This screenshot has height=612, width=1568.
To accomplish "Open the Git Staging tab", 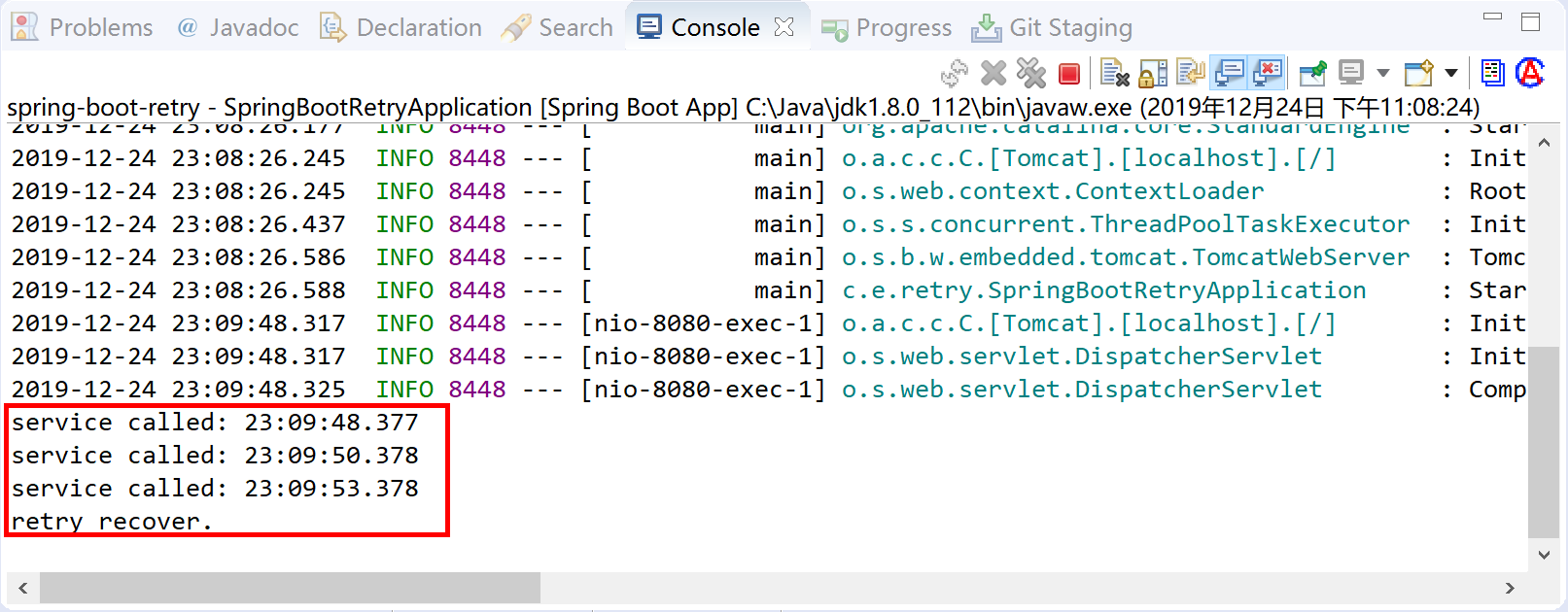I will [1053, 27].
